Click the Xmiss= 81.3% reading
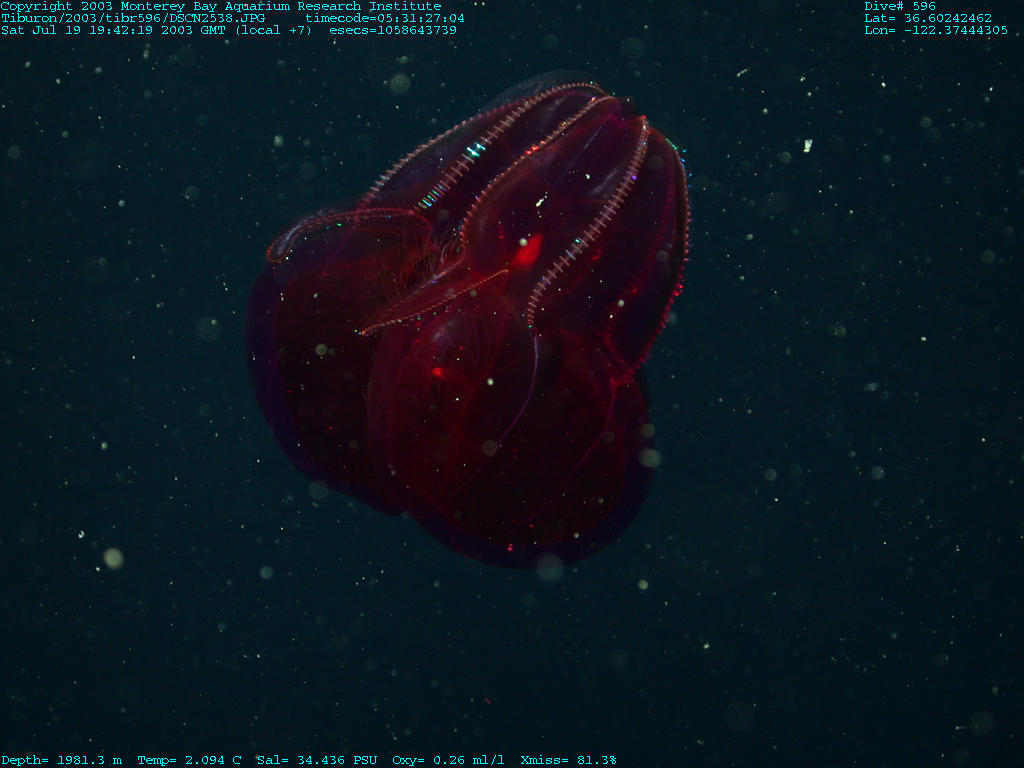 568,760
